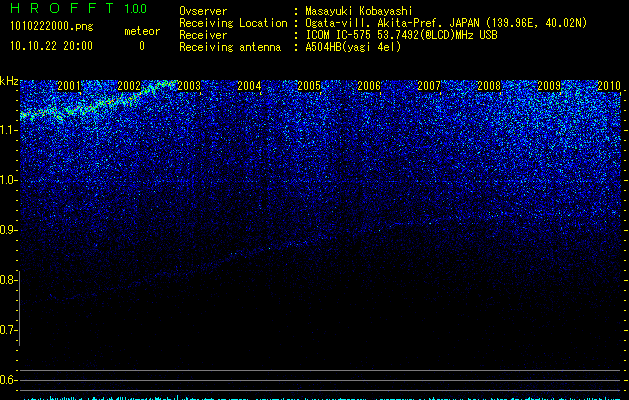The height and width of the screenshot is (400, 629).
Task: Click the 2010 time marker
Action: pyautogui.click(x=609, y=86)
